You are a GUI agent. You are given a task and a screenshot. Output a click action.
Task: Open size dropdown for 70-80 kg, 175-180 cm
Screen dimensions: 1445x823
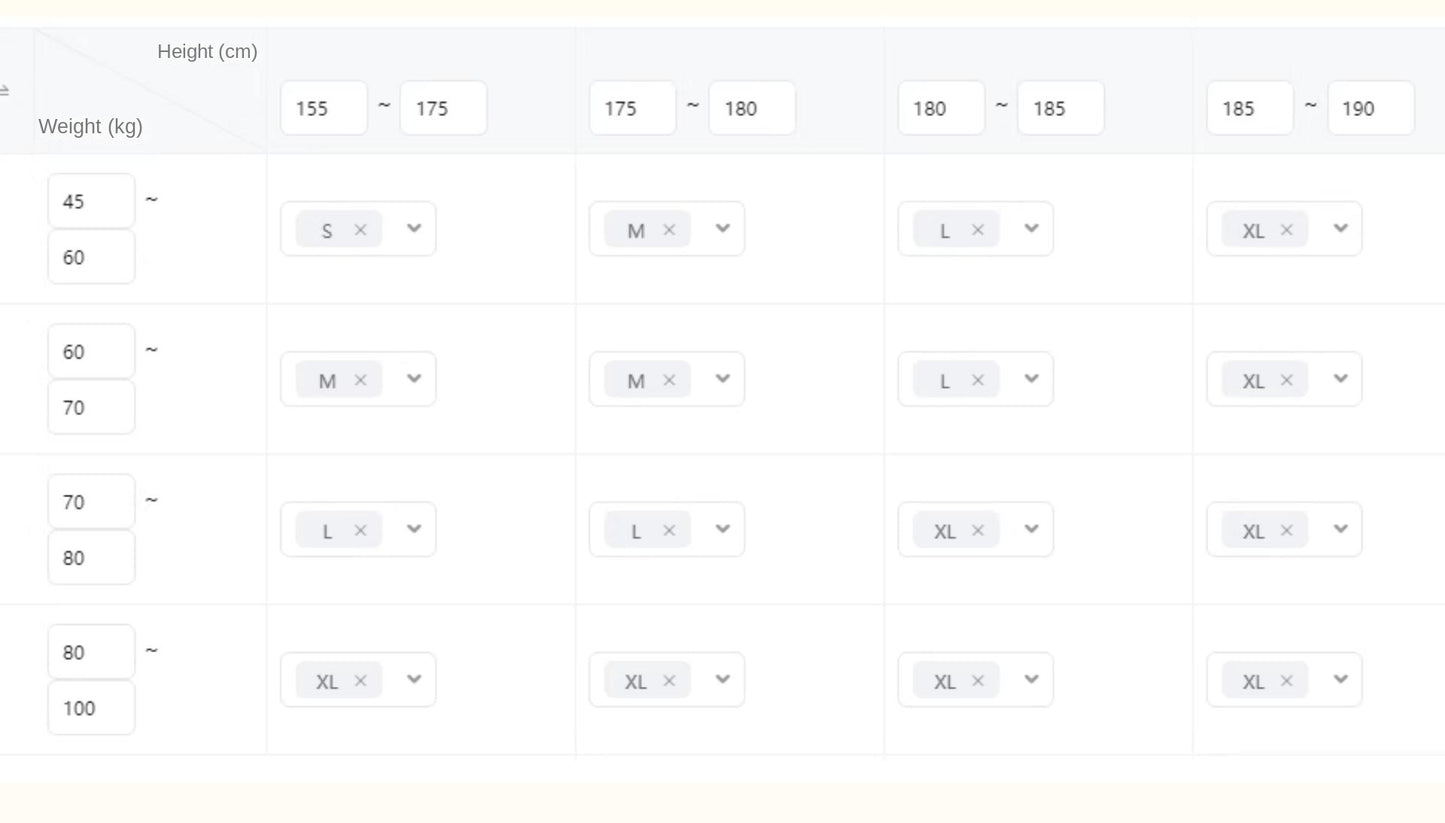722,530
